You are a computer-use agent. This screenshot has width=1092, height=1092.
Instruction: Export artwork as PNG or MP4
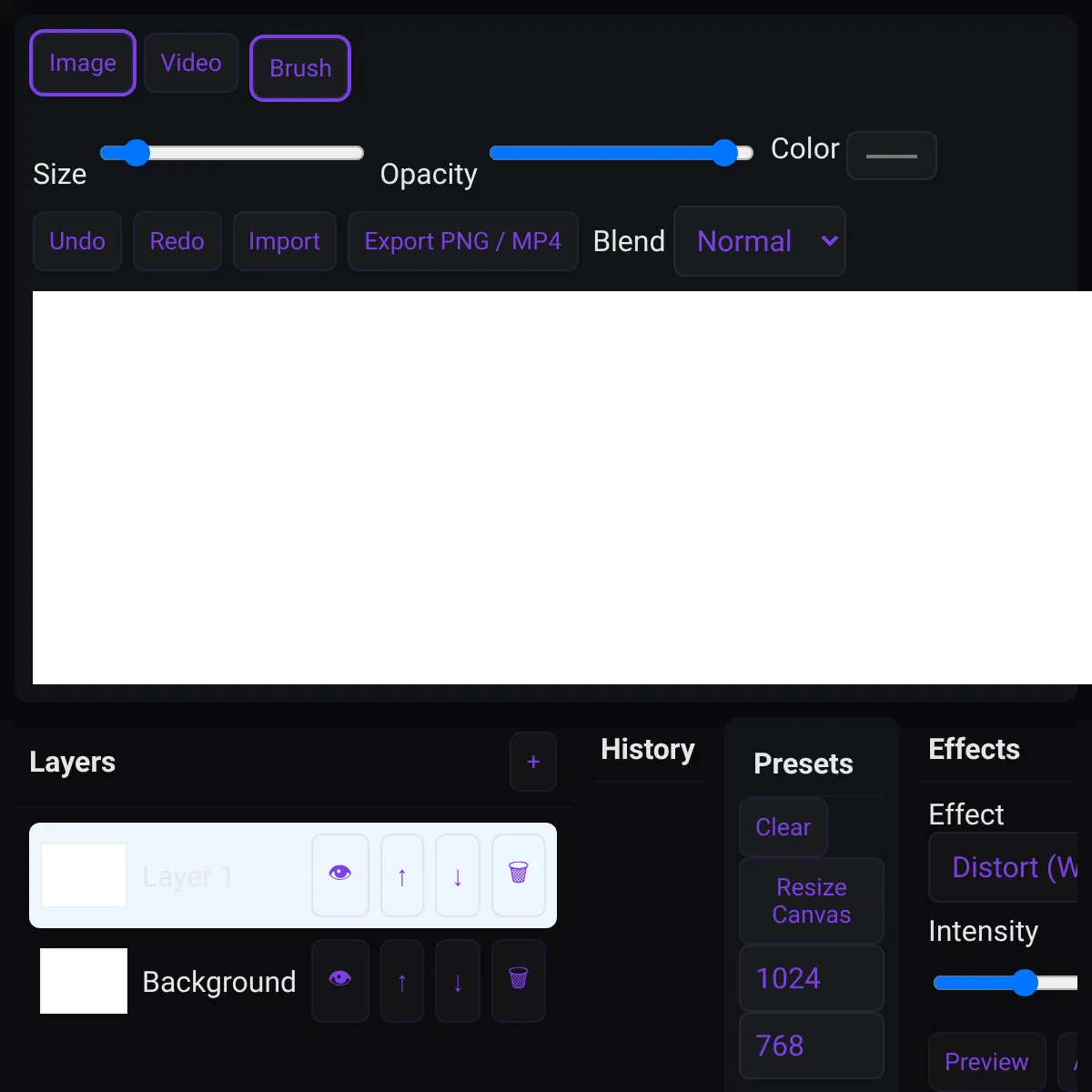[462, 241]
